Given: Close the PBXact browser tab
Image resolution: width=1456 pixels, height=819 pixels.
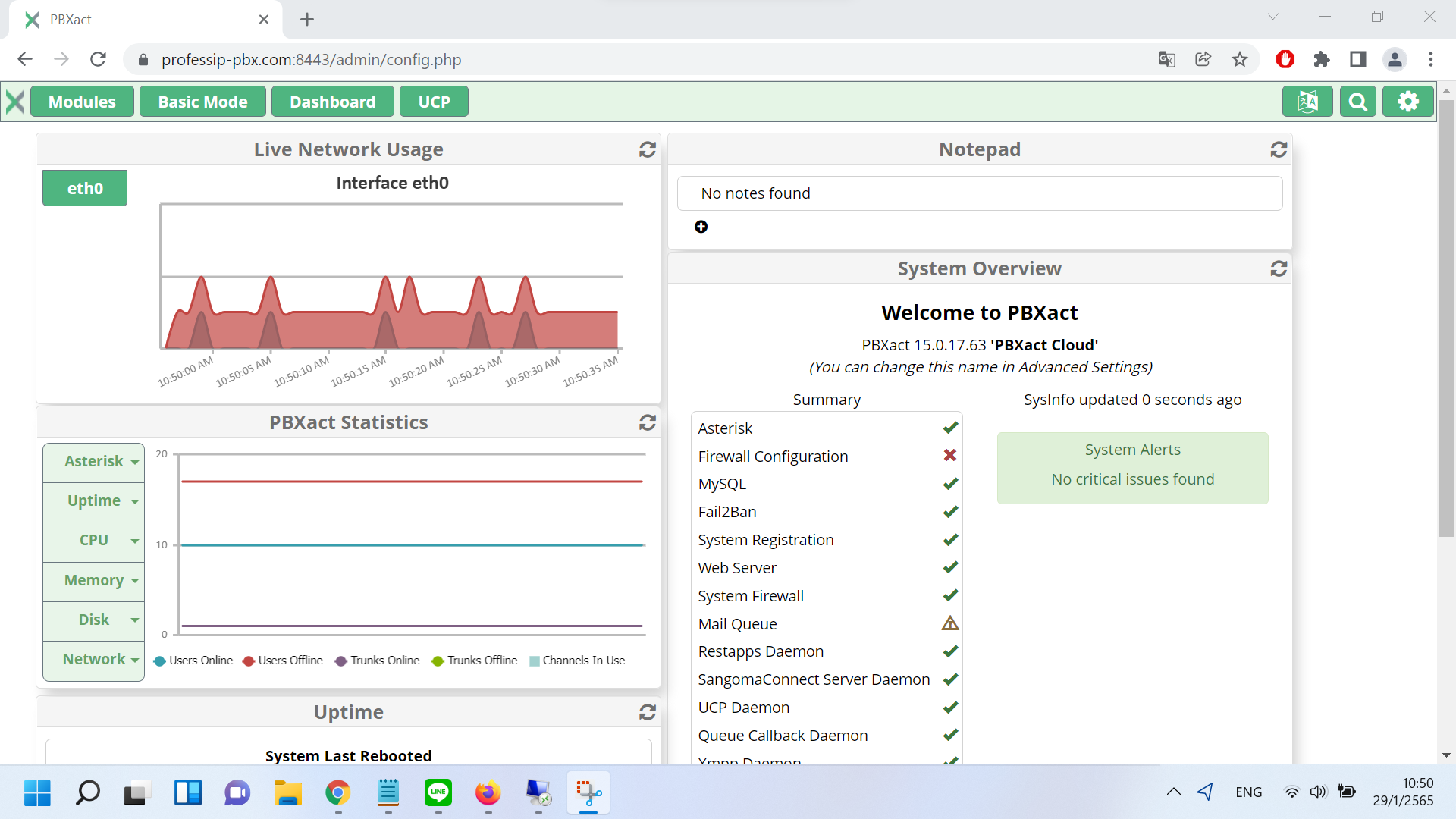Looking at the screenshot, I should [264, 20].
